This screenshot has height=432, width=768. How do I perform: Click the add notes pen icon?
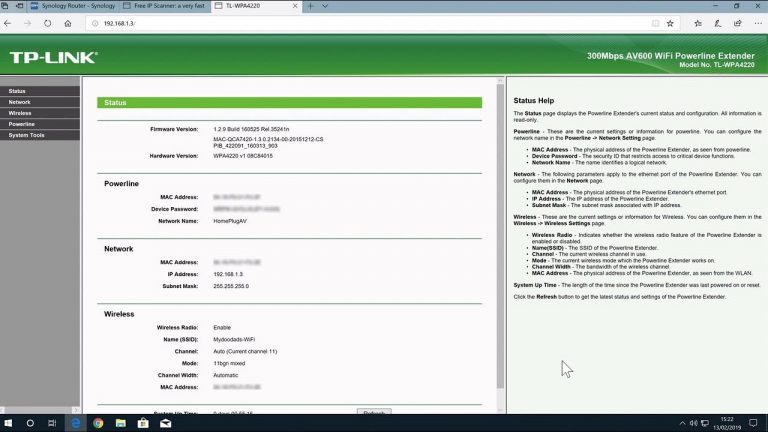718,23
